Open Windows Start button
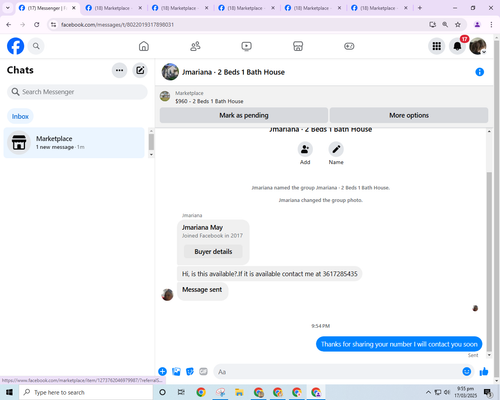Viewport: 500px width, 400px height. coord(9,392)
